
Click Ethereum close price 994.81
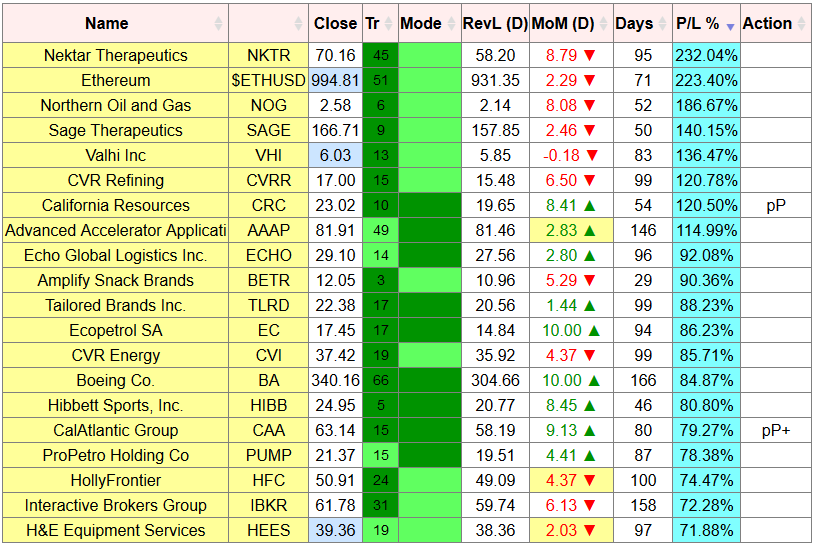coord(335,81)
